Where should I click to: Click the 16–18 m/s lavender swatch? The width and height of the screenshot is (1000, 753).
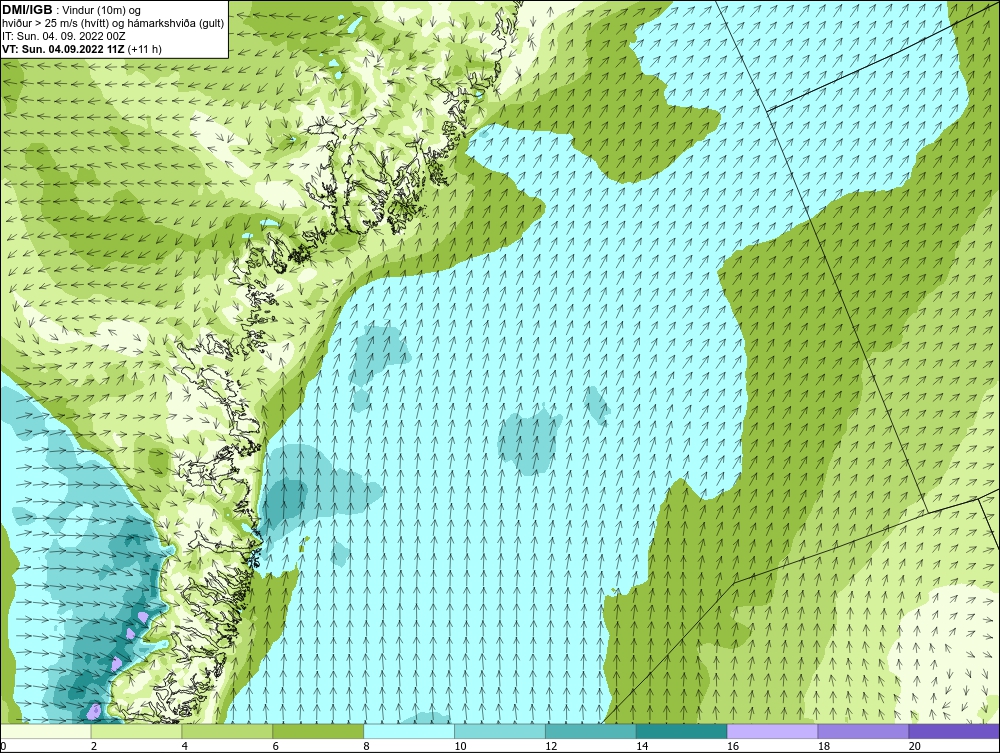click(x=772, y=731)
